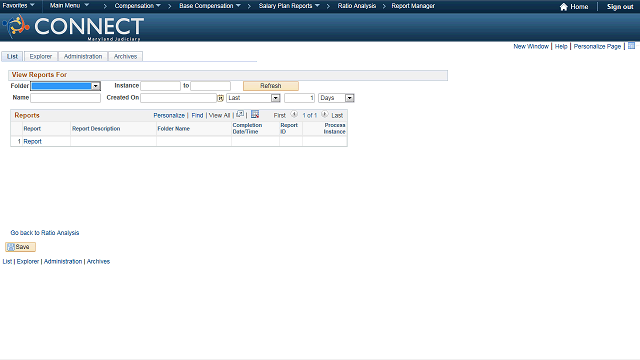The image size is (640, 360).
Task: Open the Help link
Action: coord(561,47)
